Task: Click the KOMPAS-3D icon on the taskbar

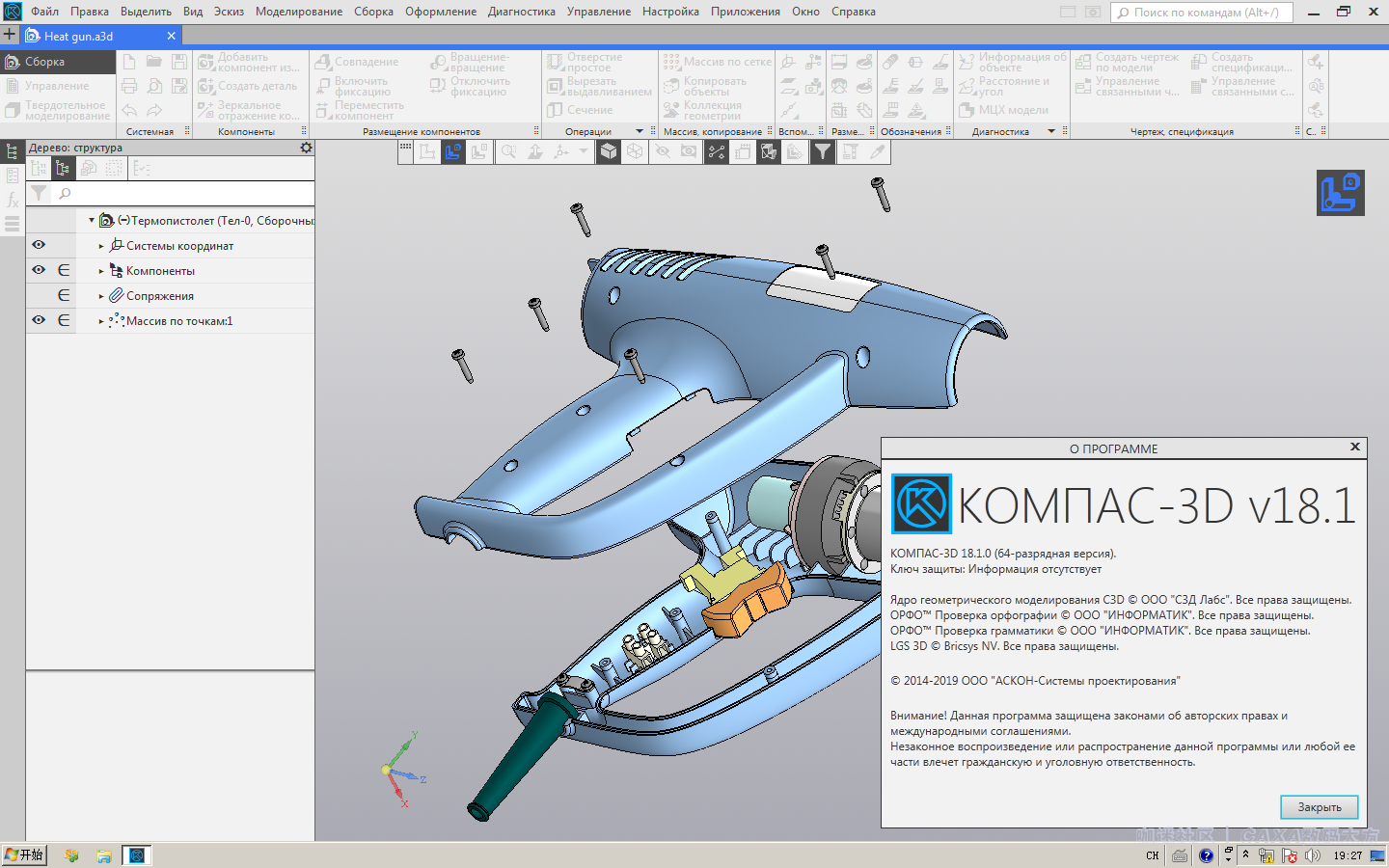Action: point(135,855)
